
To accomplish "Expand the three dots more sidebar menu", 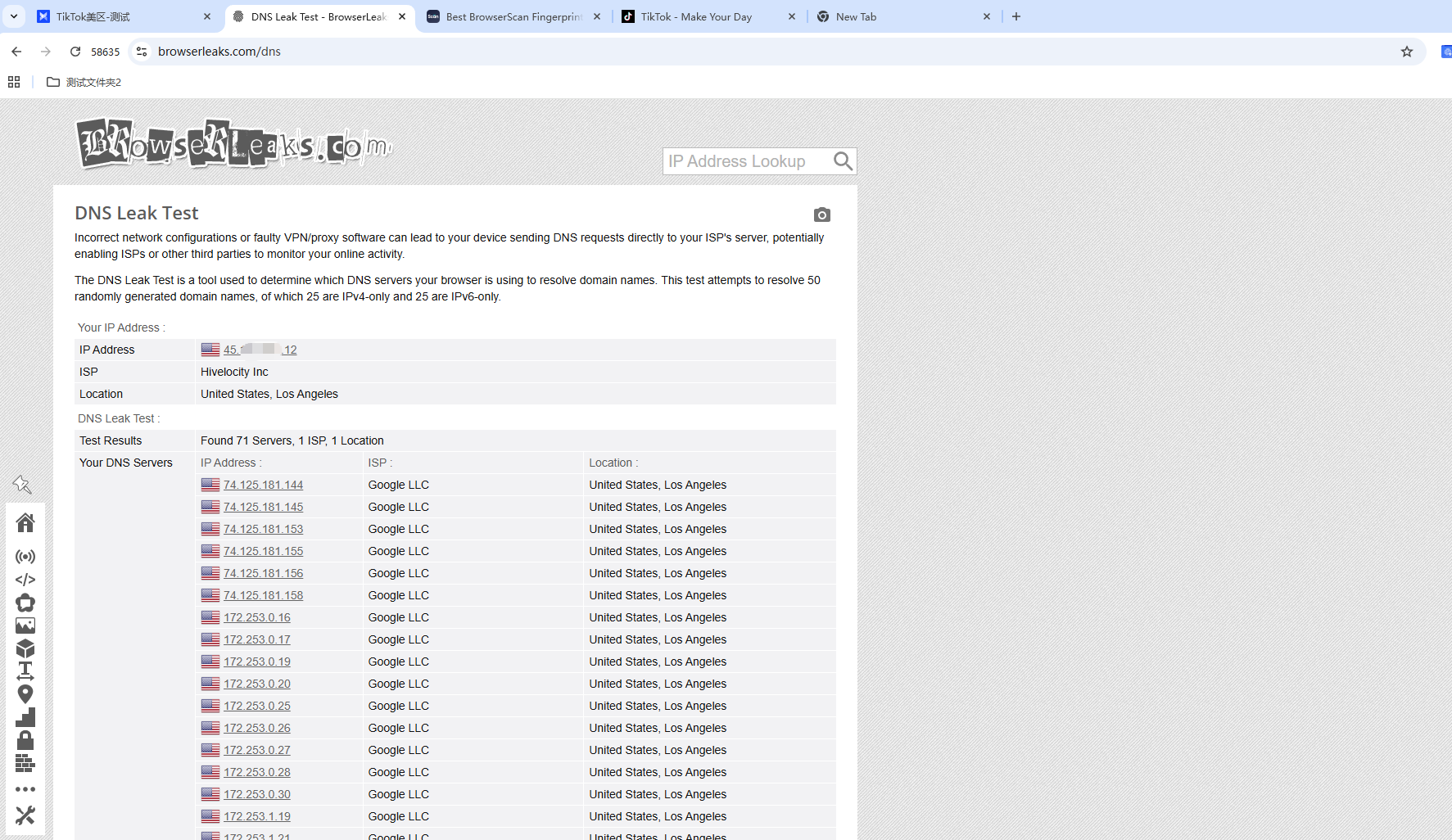I will [x=25, y=789].
